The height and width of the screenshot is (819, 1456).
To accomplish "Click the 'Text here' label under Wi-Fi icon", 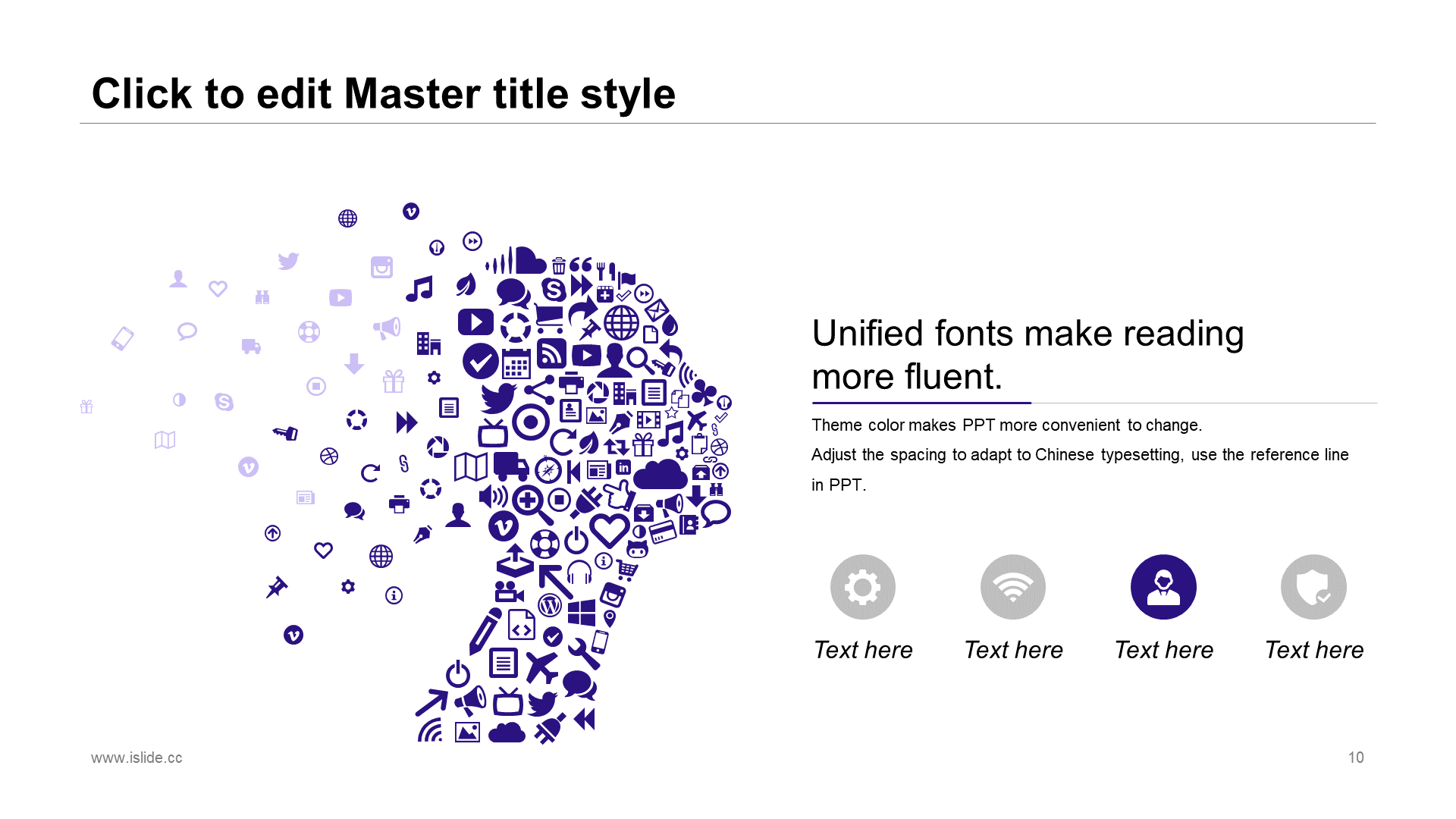I will (x=1013, y=650).
